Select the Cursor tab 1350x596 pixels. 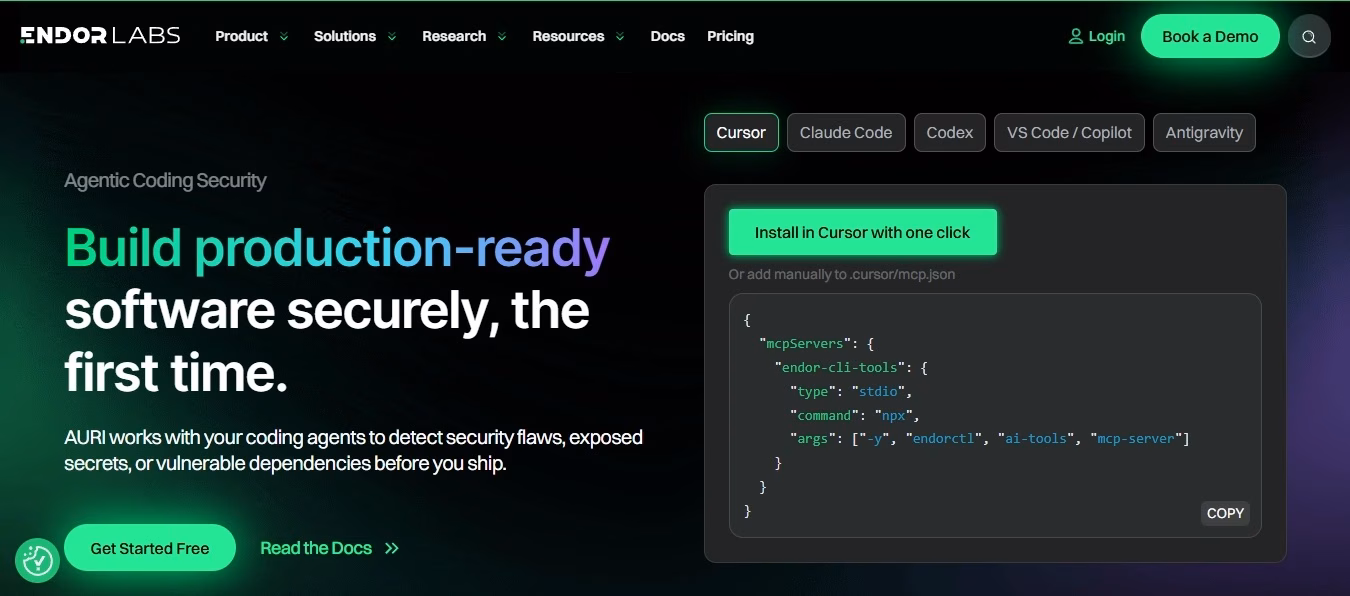(741, 132)
